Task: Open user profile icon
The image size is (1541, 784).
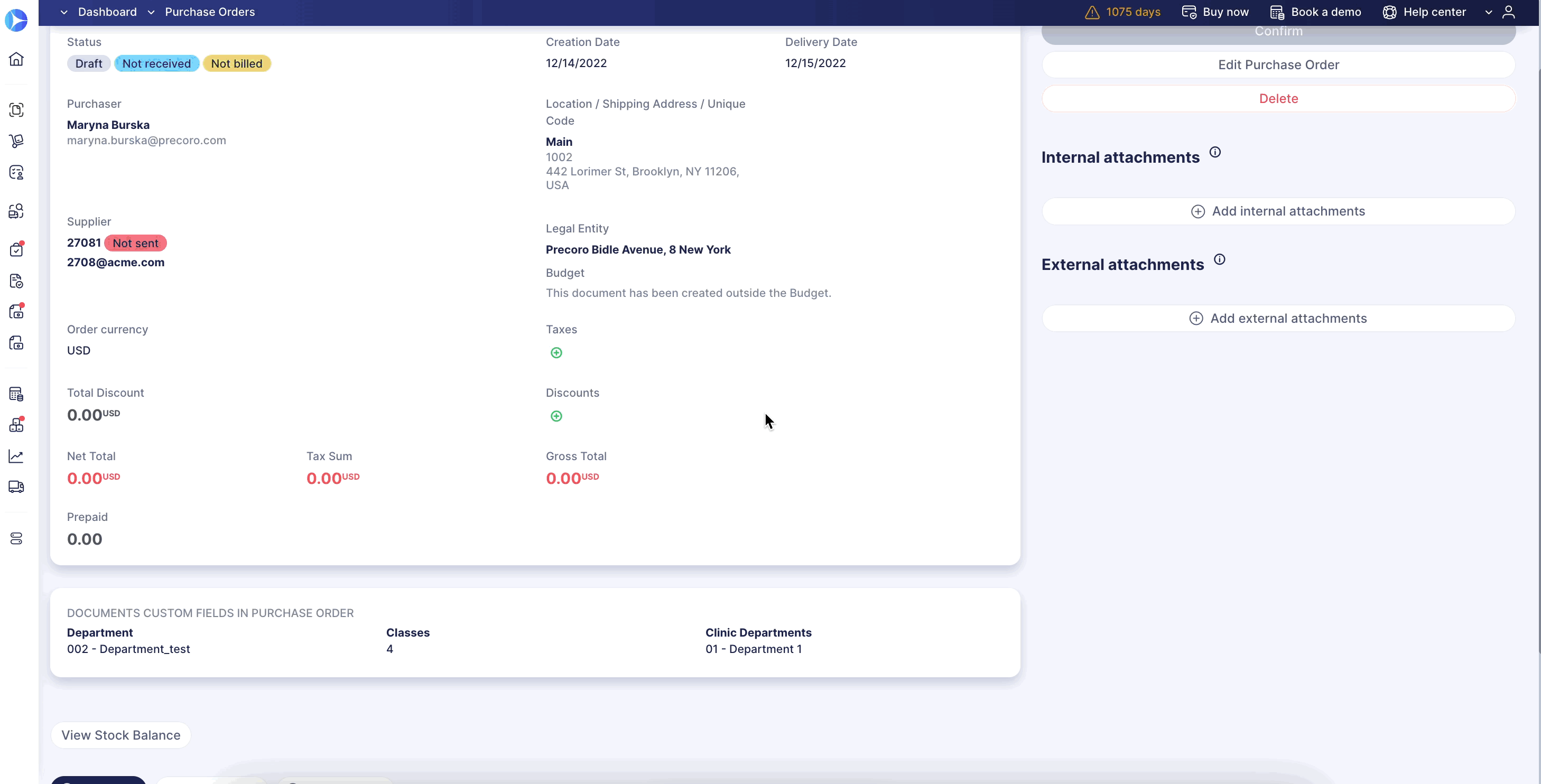Action: pos(1509,12)
